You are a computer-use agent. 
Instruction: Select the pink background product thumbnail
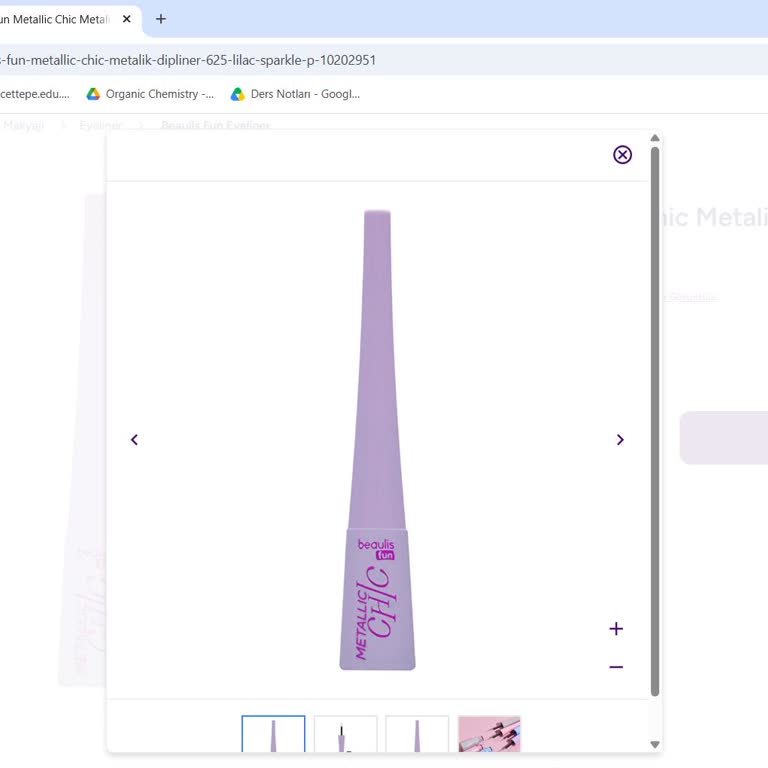pyautogui.click(x=489, y=734)
